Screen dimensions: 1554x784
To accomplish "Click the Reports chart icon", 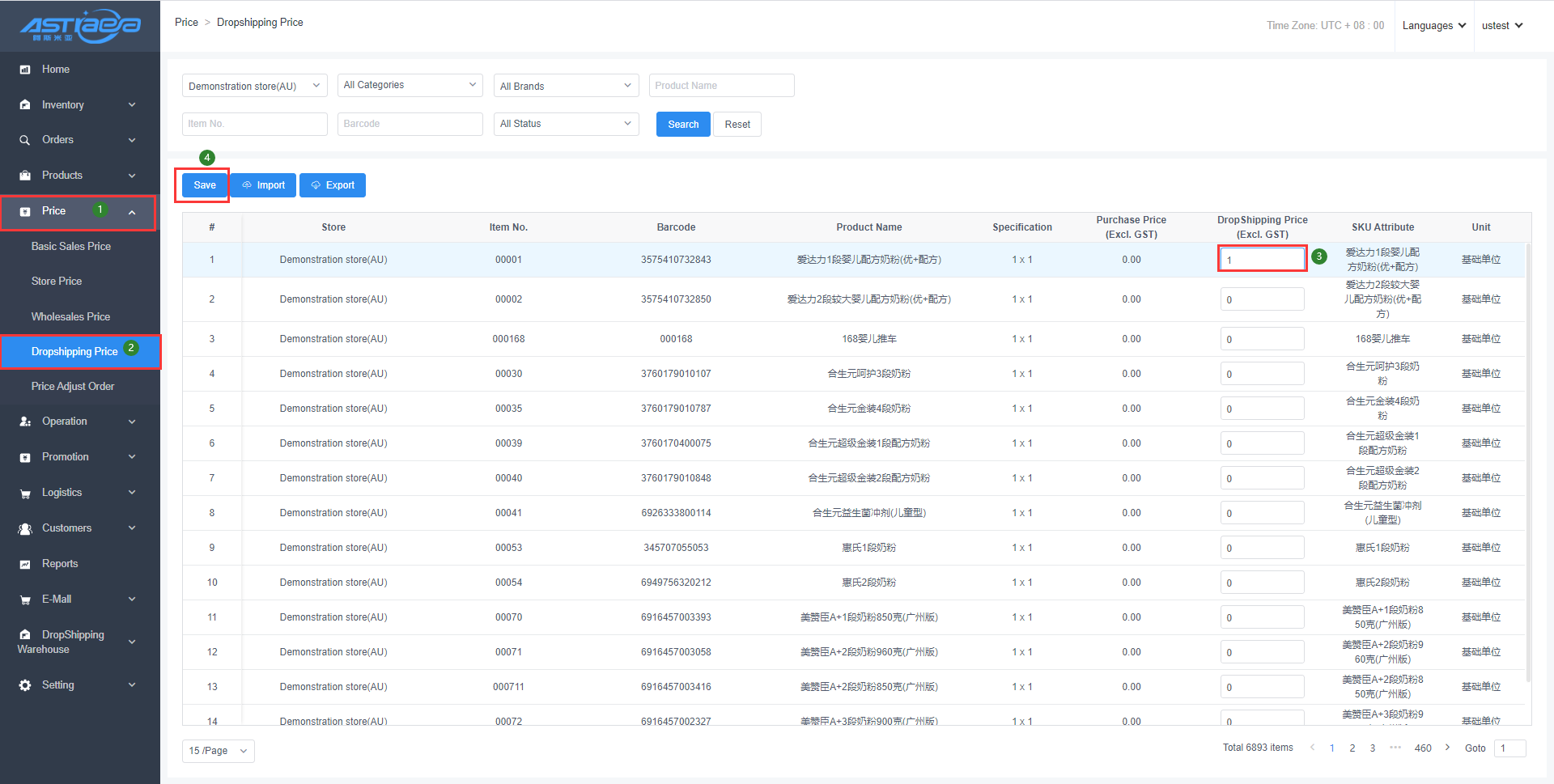I will tap(25, 564).
